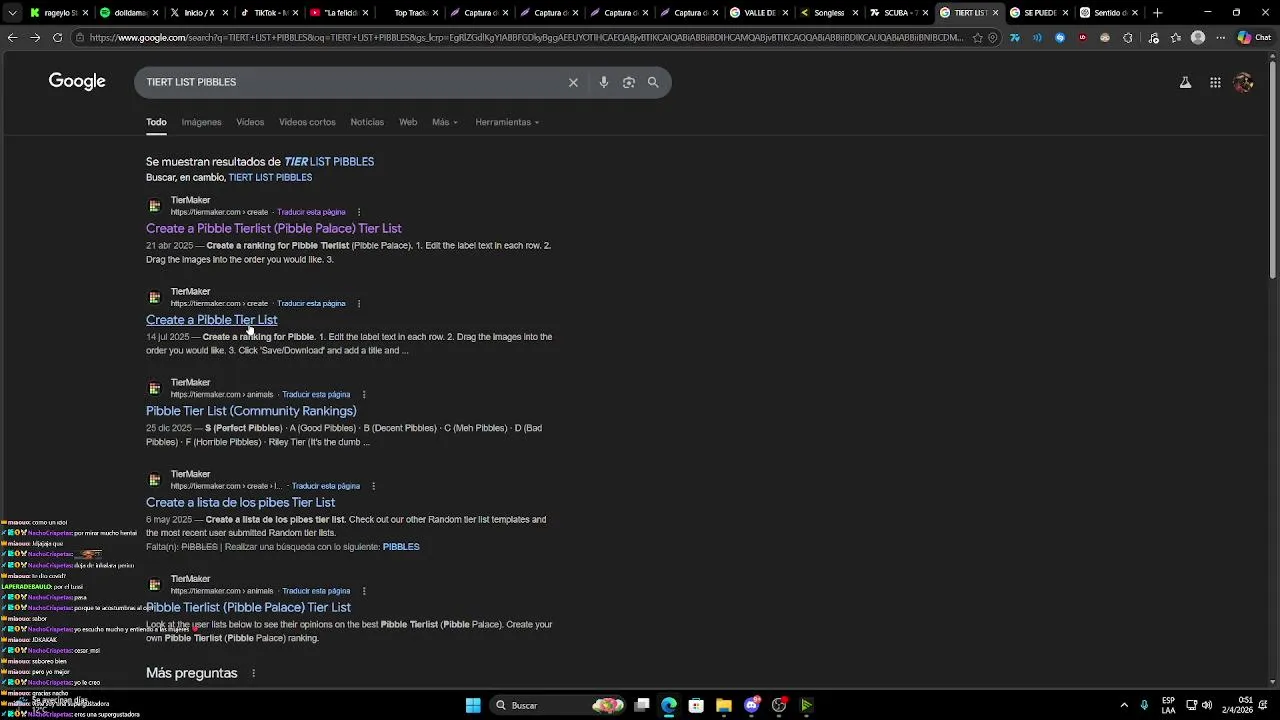The height and width of the screenshot is (720, 1280).
Task: Open Task View on the taskbar
Action: (642, 705)
